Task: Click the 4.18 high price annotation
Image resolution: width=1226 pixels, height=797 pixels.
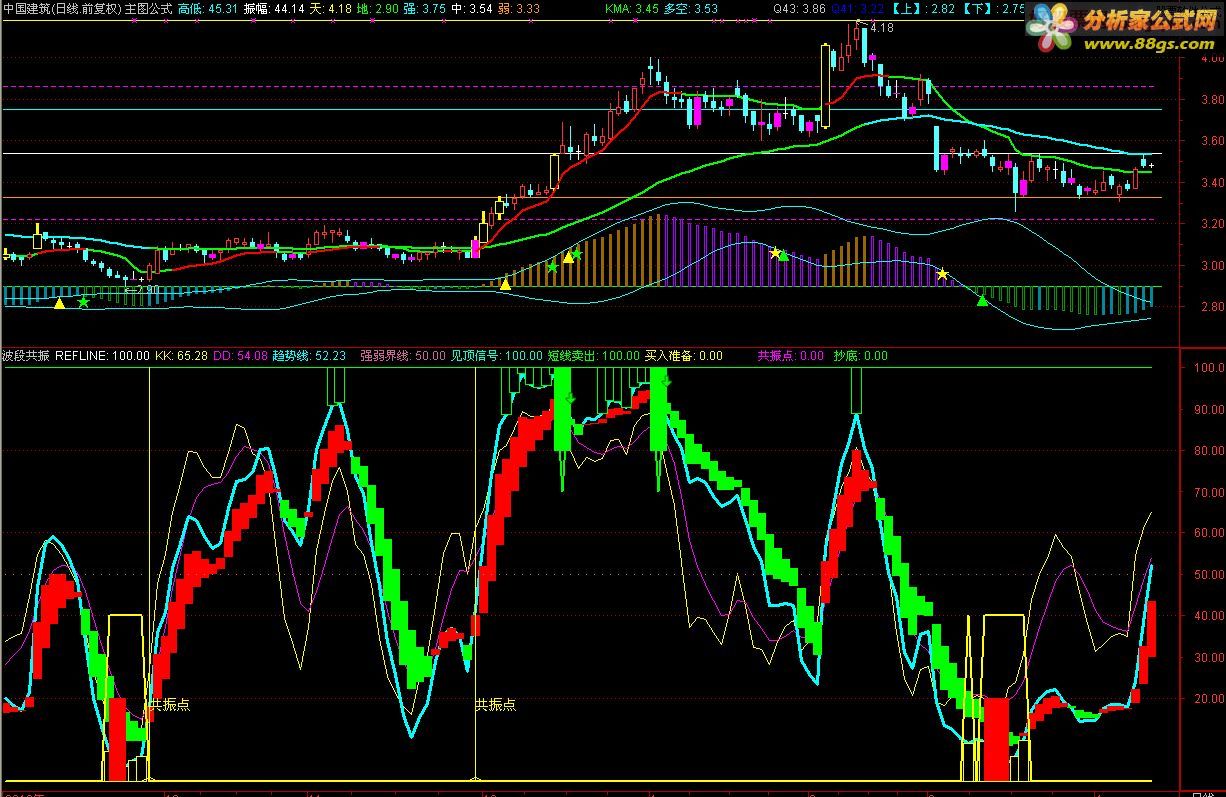Action: coord(882,28)
